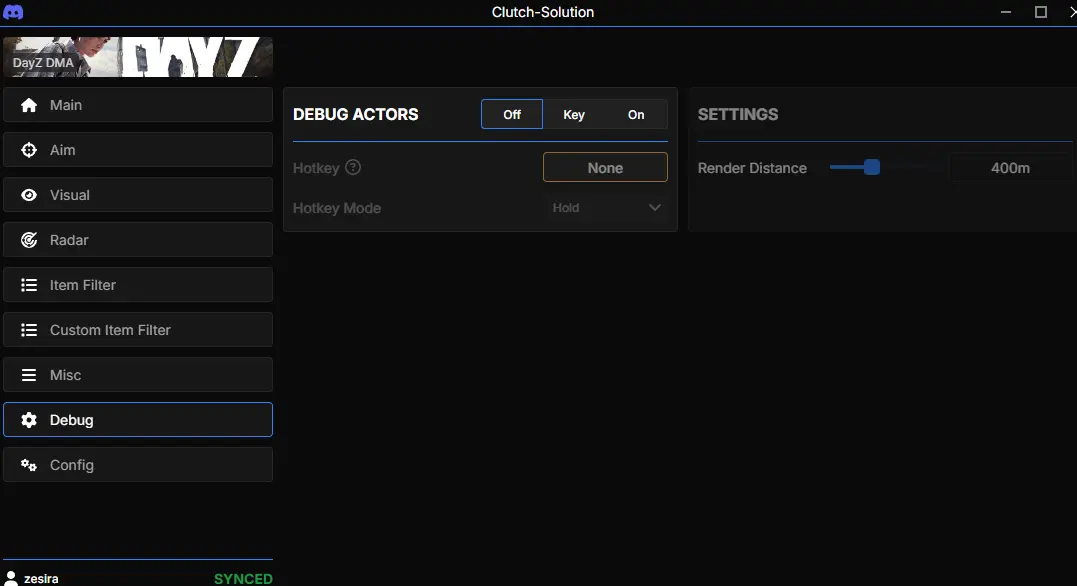Click the Discord logo in titlebar
1077x586 pixels.
point(14,12)
